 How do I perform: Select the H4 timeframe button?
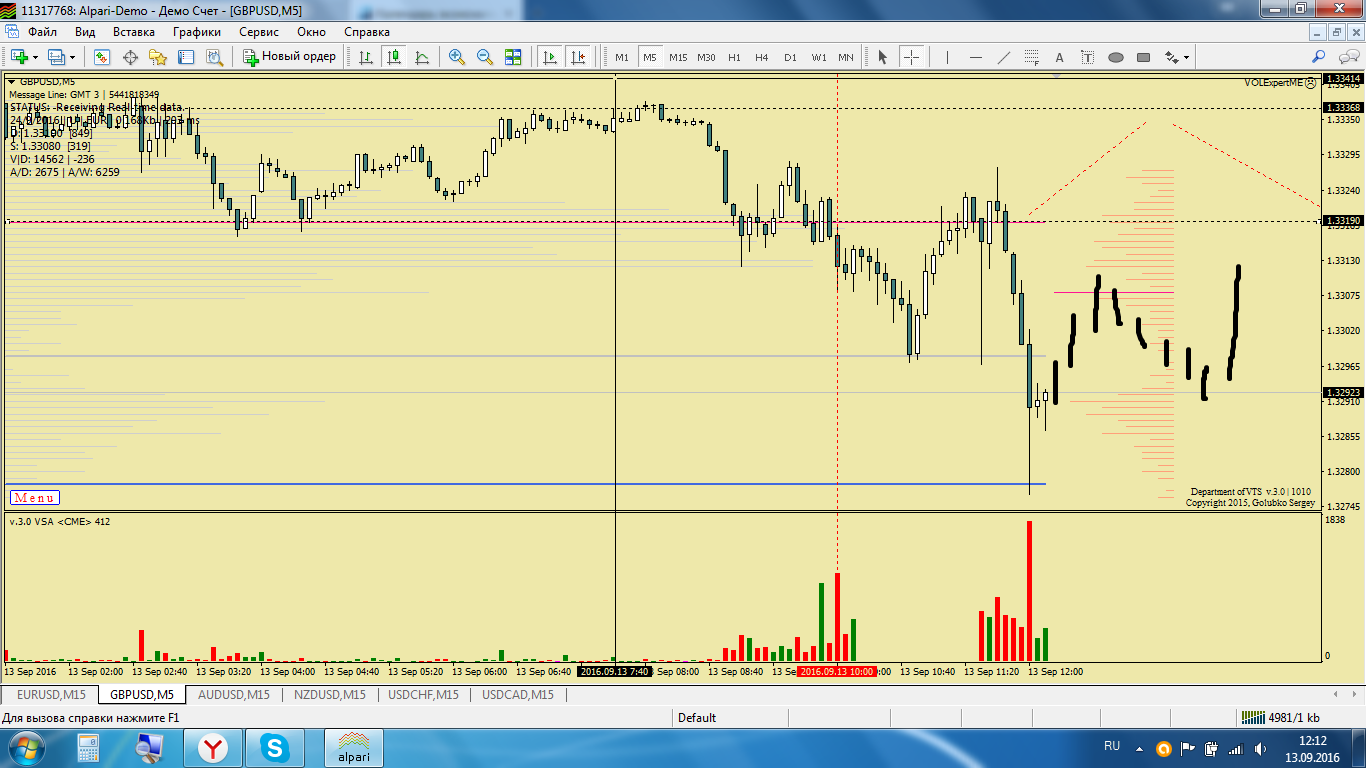coord(762,57)
